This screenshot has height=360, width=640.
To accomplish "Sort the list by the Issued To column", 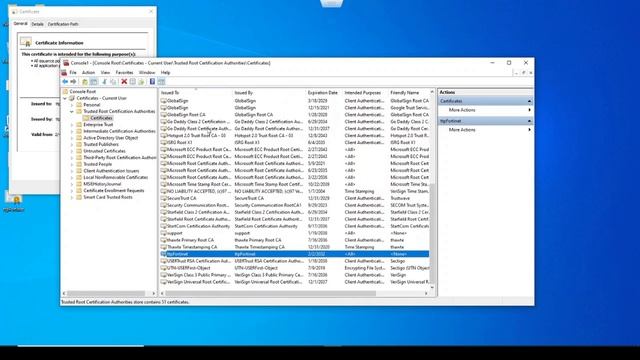I will [x=196, y=93].
